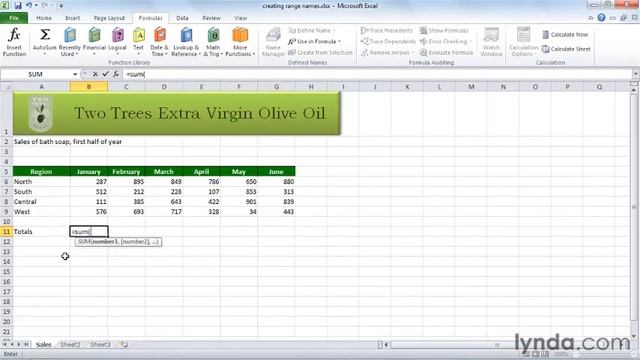Switch to the Review tab

tap(211, 18)
